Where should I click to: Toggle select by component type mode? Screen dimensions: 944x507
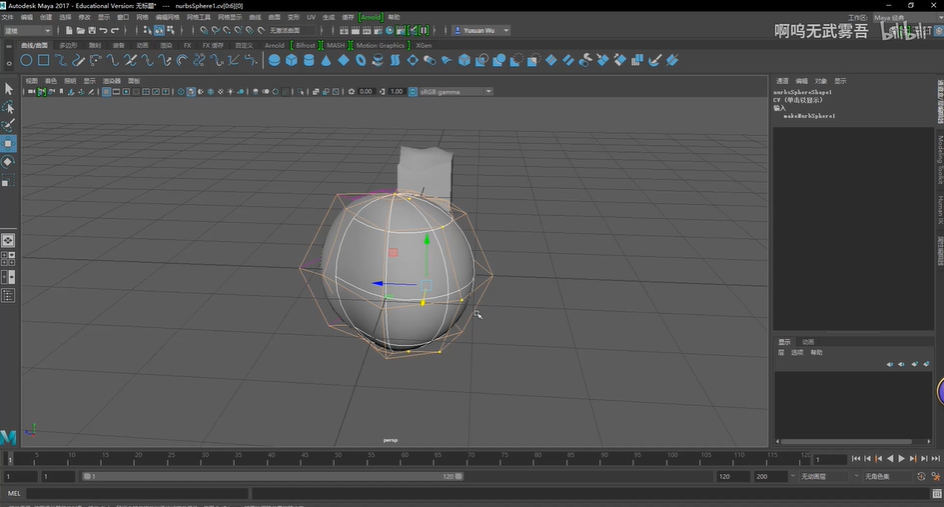coord(171,30)
